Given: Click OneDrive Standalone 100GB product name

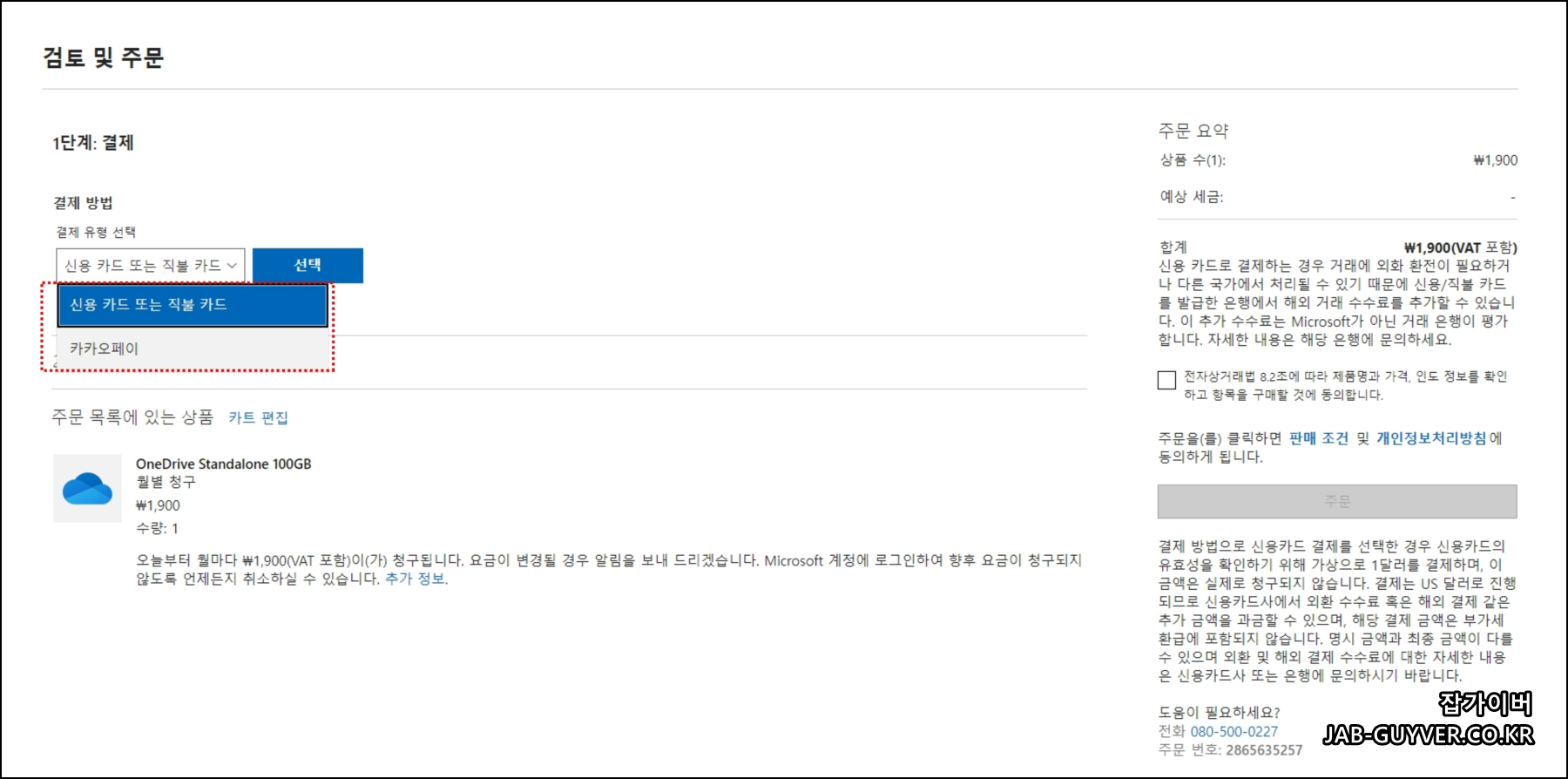Looking at the screenshot, I should pos(224,464).
